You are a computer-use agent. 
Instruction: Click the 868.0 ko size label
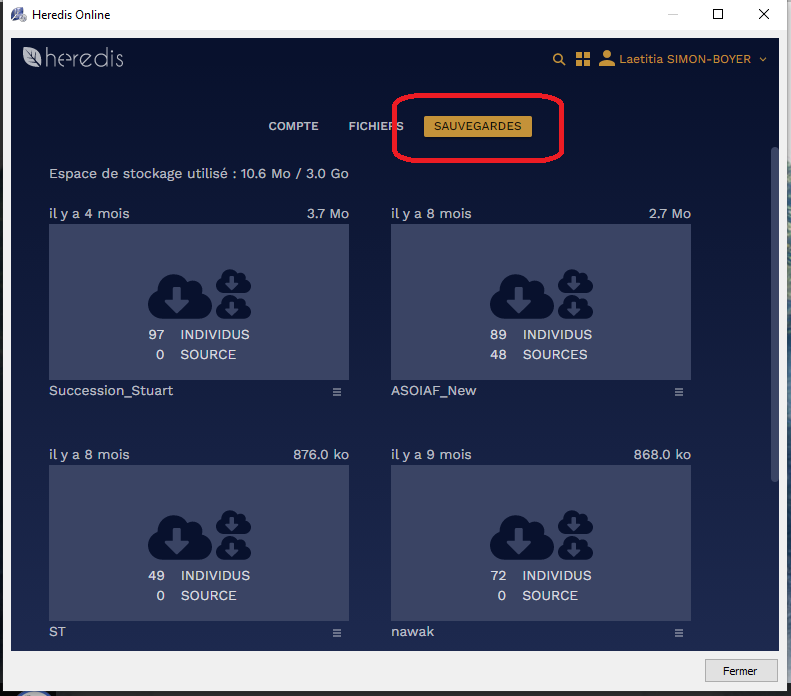coord(662,455)
